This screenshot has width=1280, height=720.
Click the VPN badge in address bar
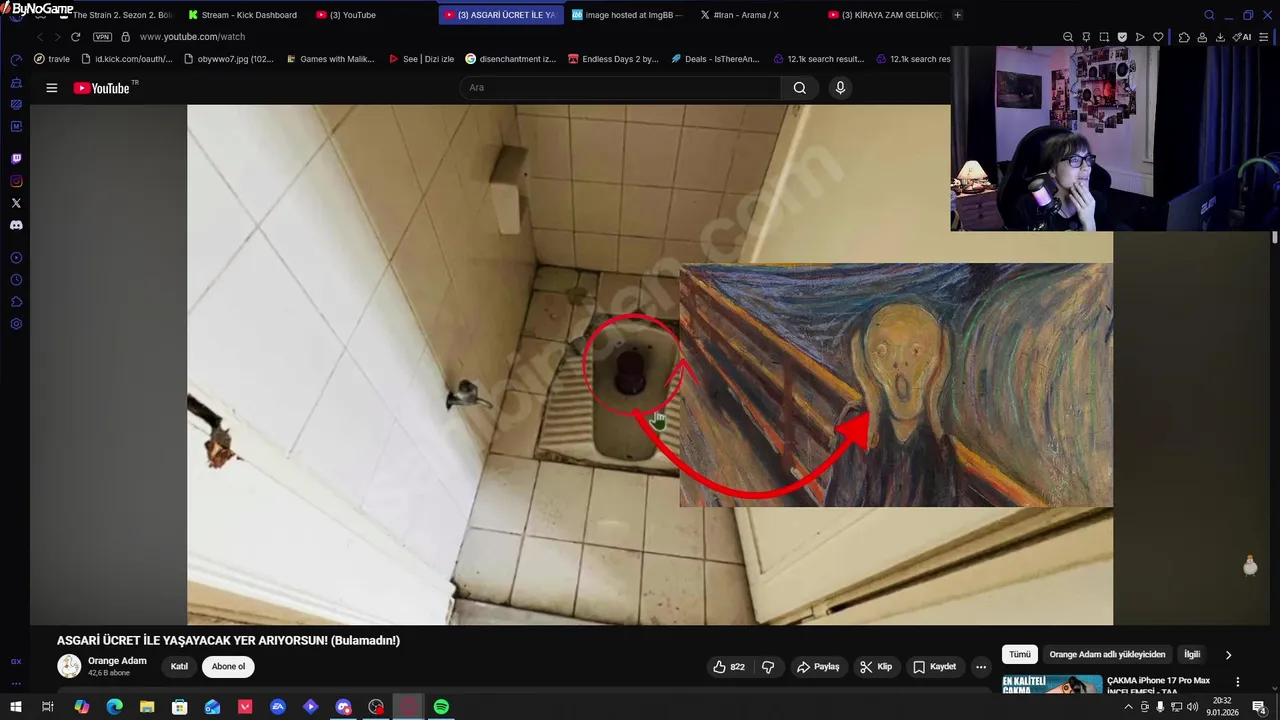[x=102, y=37]
